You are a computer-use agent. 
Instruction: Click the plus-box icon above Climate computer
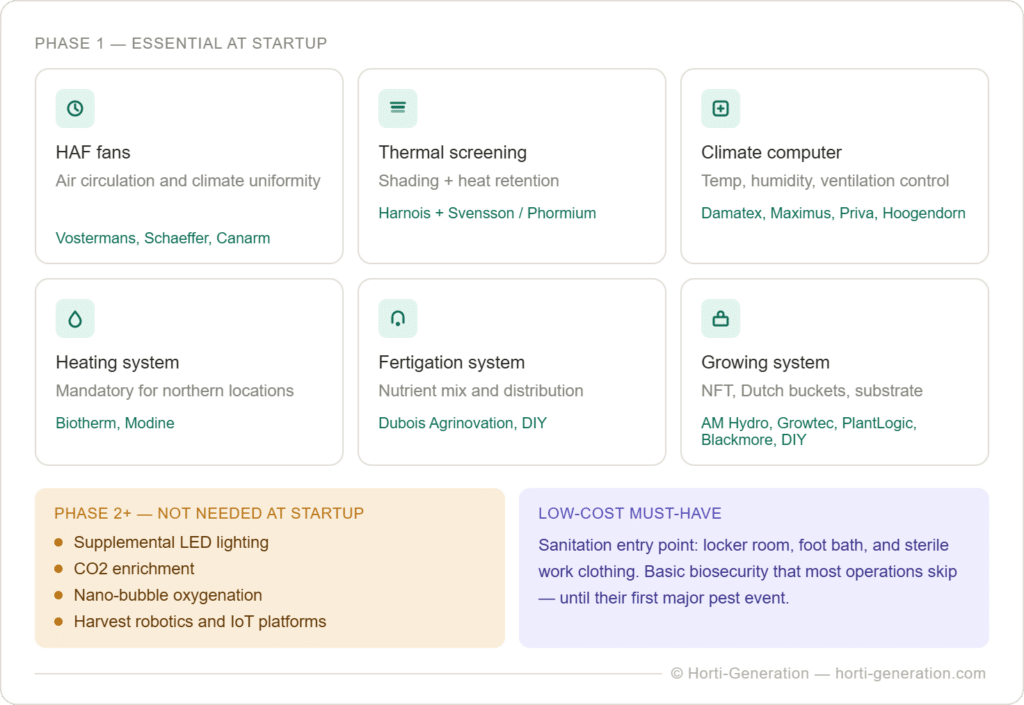click(720, 108)
